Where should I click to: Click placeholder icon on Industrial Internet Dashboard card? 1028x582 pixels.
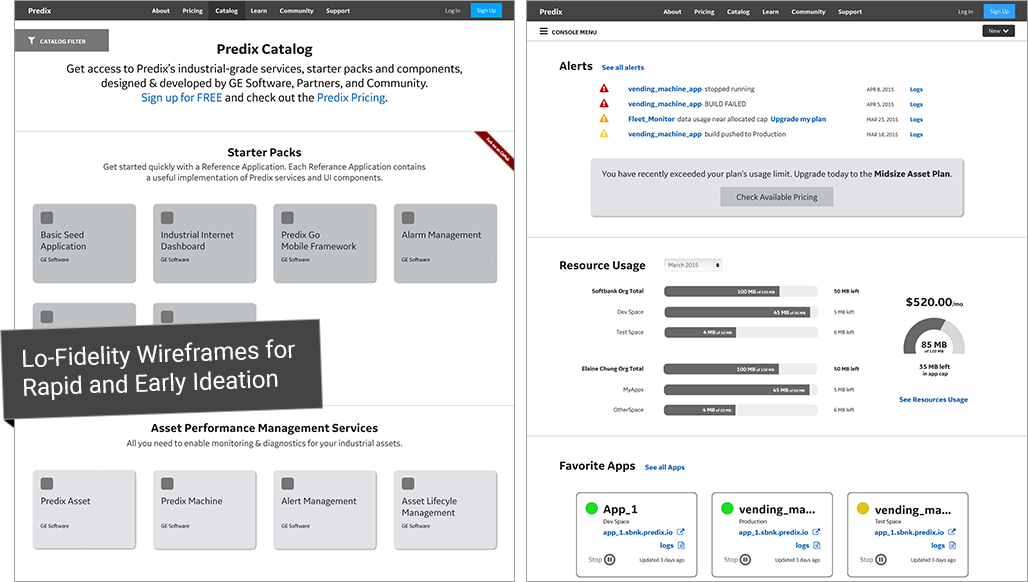coord(167,218)
